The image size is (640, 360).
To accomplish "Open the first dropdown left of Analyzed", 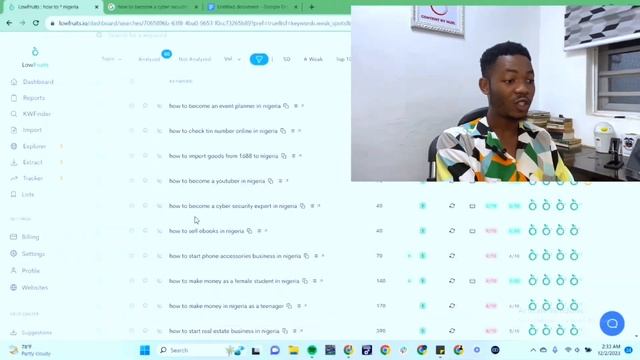I will [111, 59].
